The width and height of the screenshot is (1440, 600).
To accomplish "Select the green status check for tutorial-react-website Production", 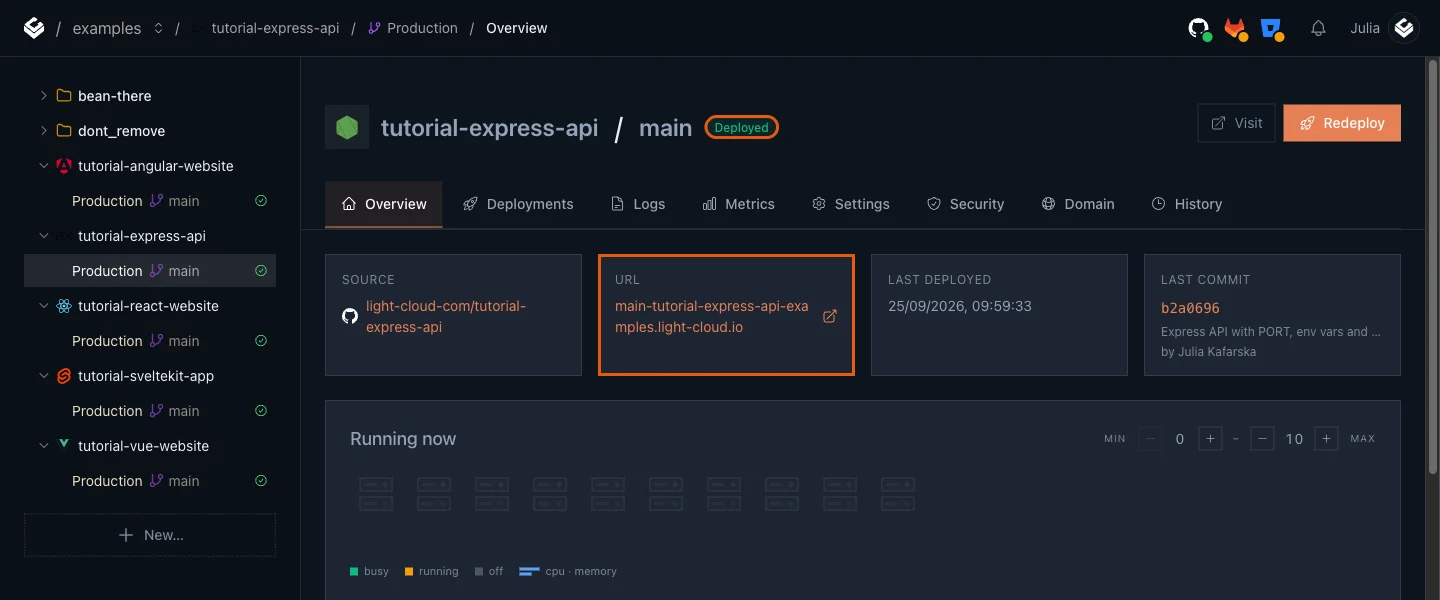I will [x=261, y=341].
